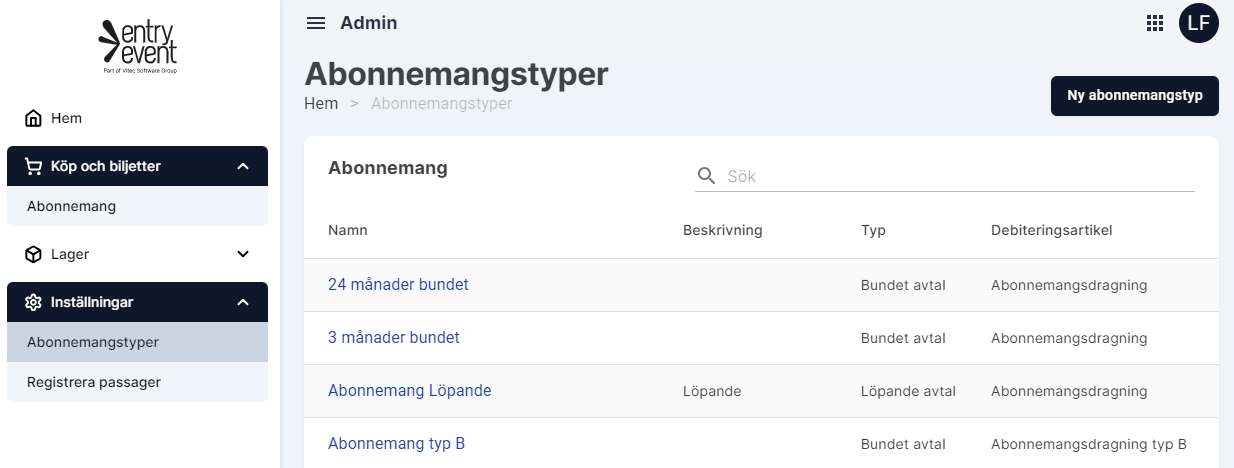The image size is (1234, 468).
Task: Click the Hem house icon
Action: point(33,118)
